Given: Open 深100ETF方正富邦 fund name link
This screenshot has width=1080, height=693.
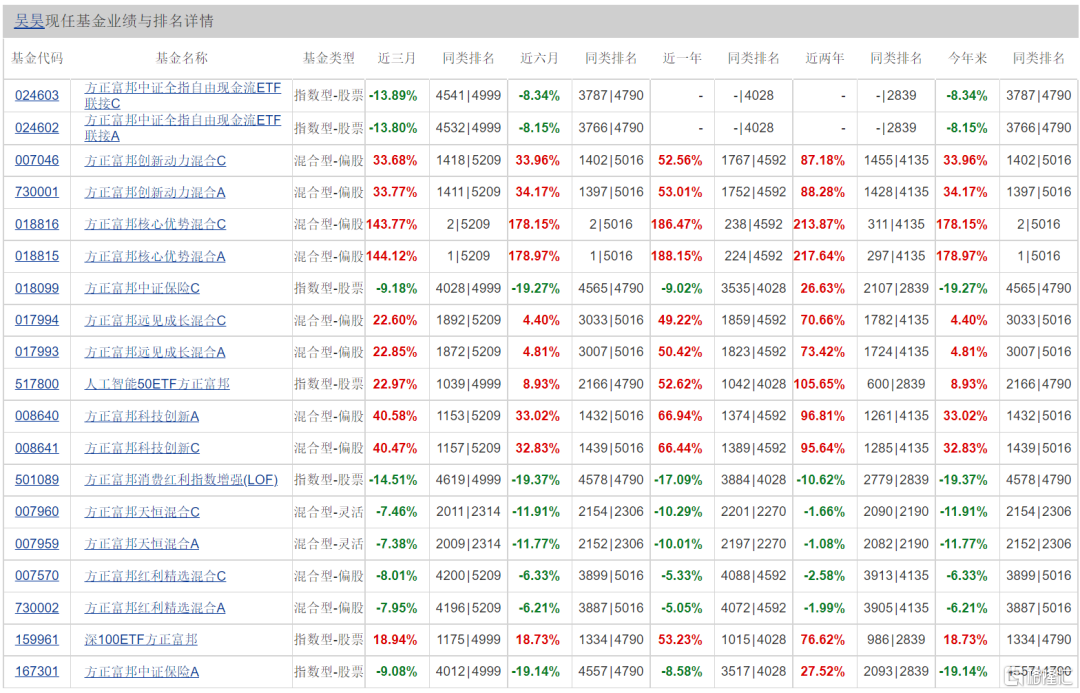Looking at the screenshot, I should click(141, 640).
